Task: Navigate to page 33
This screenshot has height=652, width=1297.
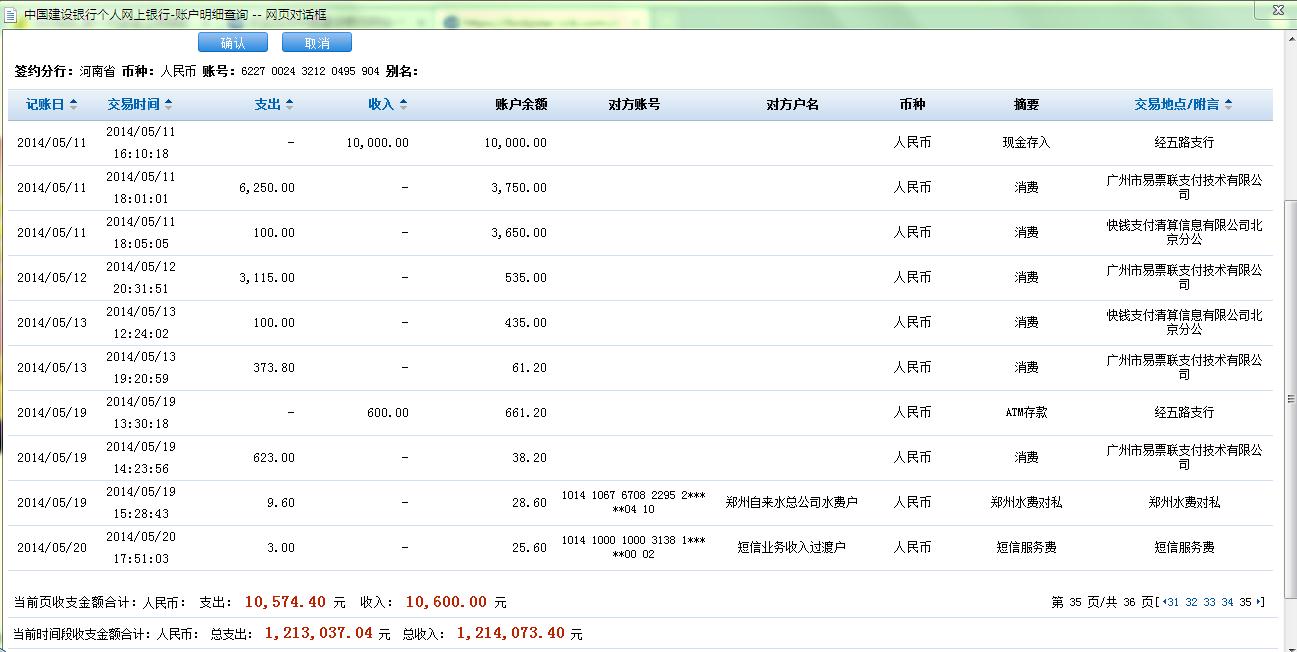Action: click(1209, 602)
